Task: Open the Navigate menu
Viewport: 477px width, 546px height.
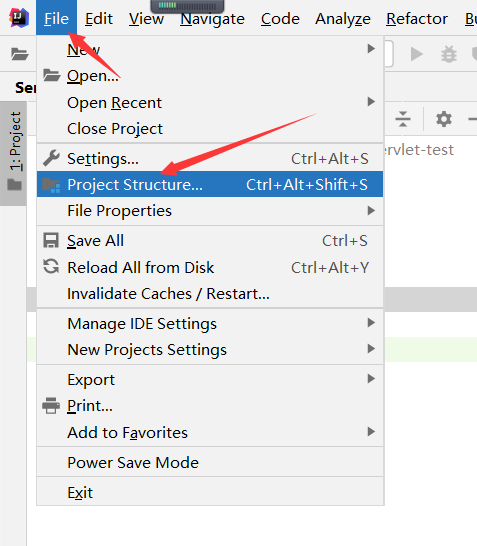Action: [x=212, y=18]
